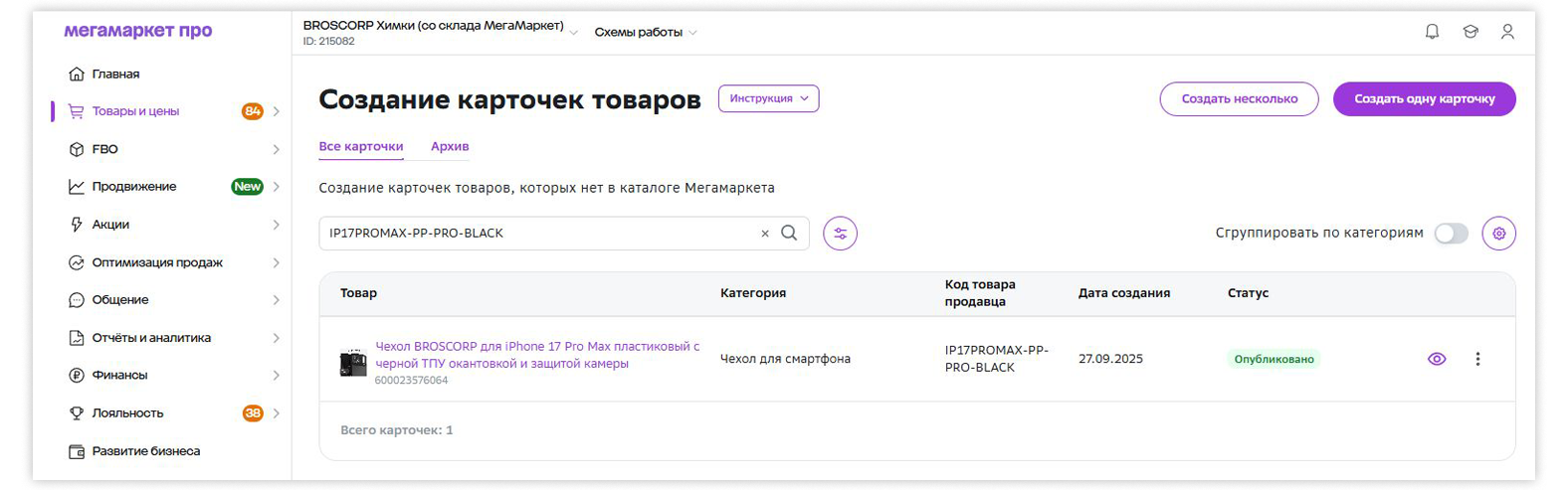Expand the Товары и цены chevron
Screen dimensions: 1568x490
(x=276, y=111)
